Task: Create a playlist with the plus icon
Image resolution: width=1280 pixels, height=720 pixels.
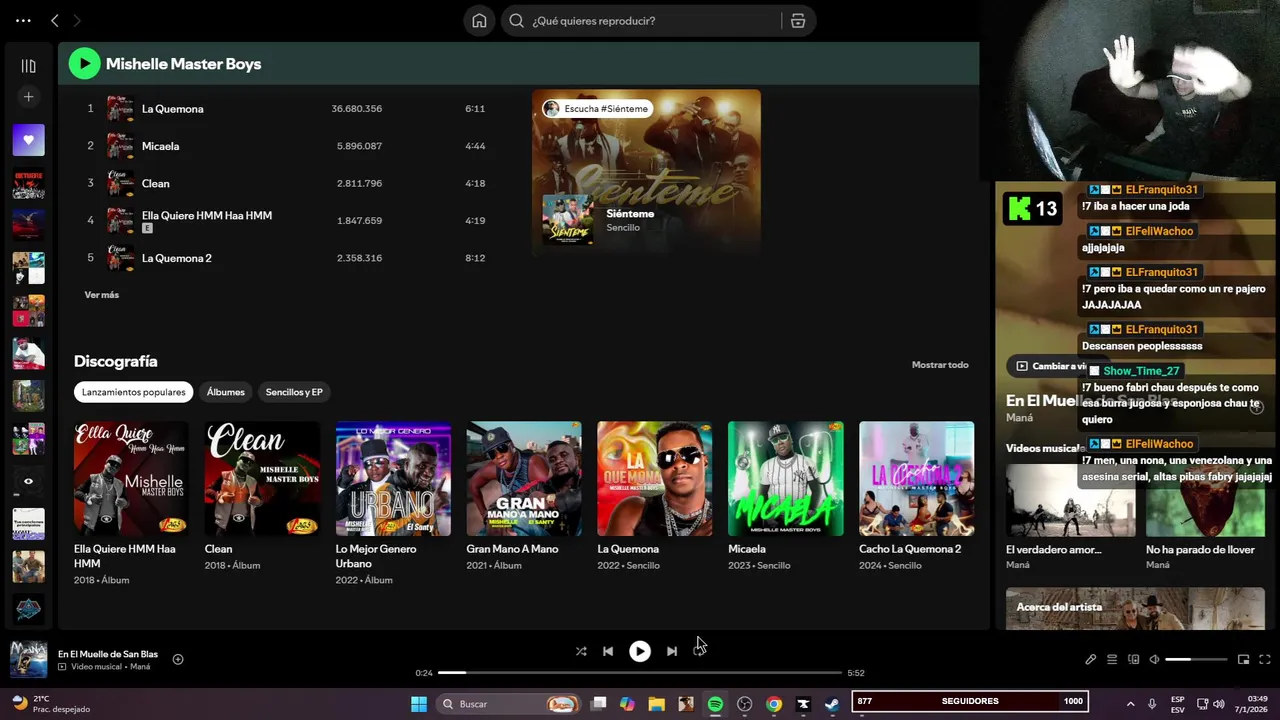Action: [28, 97]
